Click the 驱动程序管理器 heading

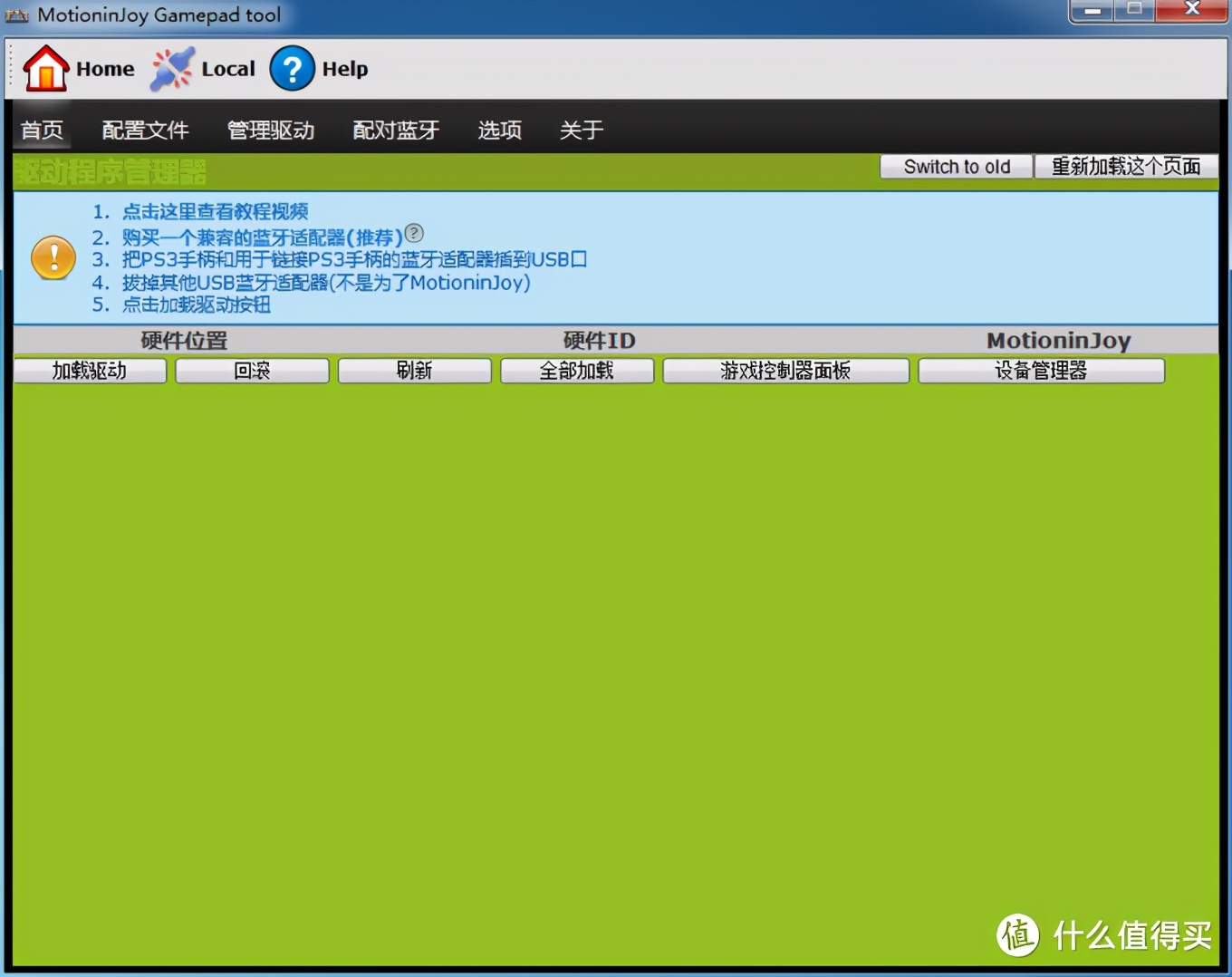(111, 171)
